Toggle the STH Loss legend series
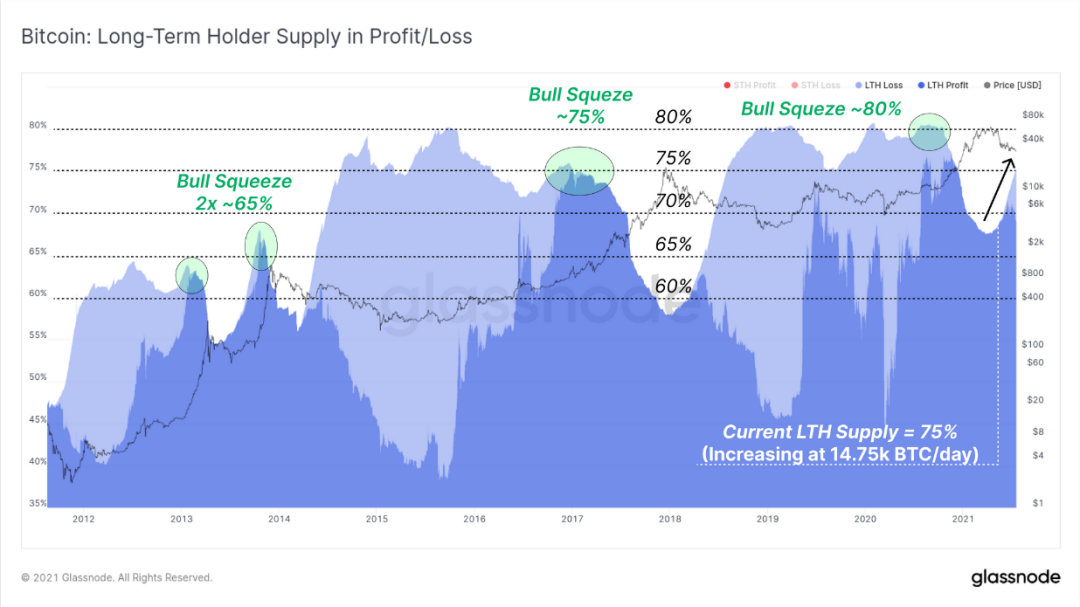The height and width of the screenshot is (607, 1080). [x=816, y=85]
